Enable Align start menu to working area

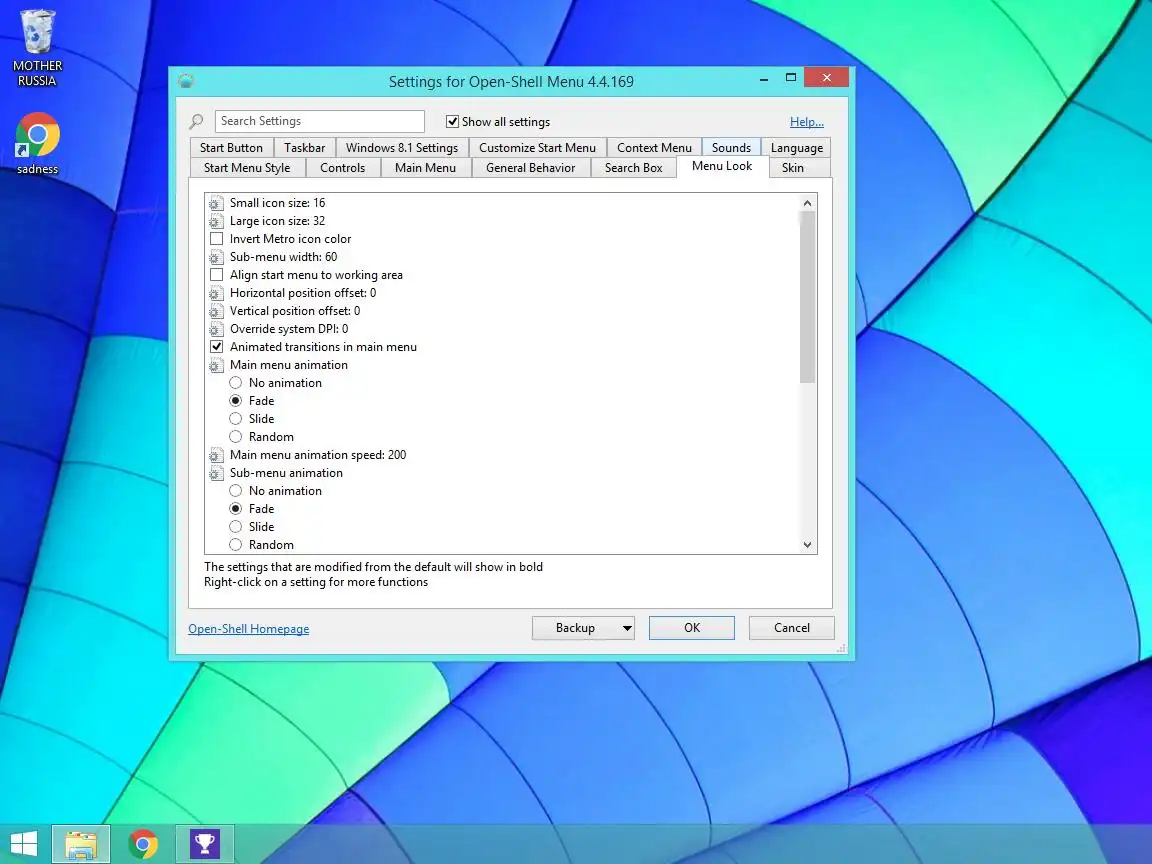[217, 275]
